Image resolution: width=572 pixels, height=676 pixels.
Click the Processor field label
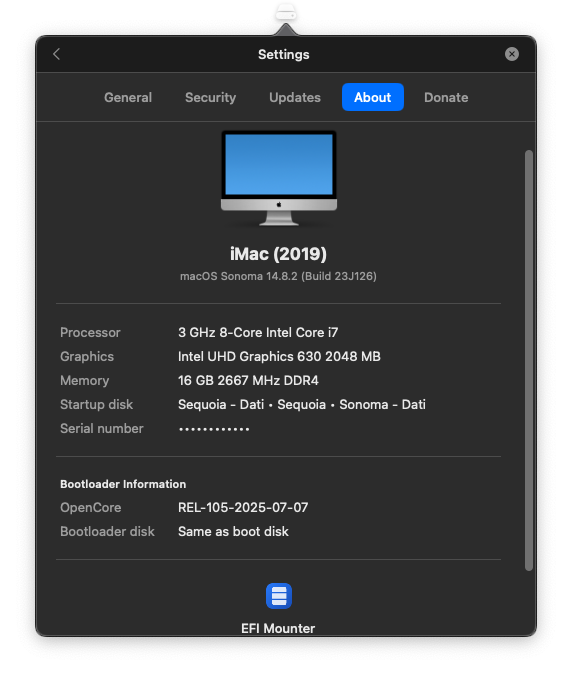90,332
